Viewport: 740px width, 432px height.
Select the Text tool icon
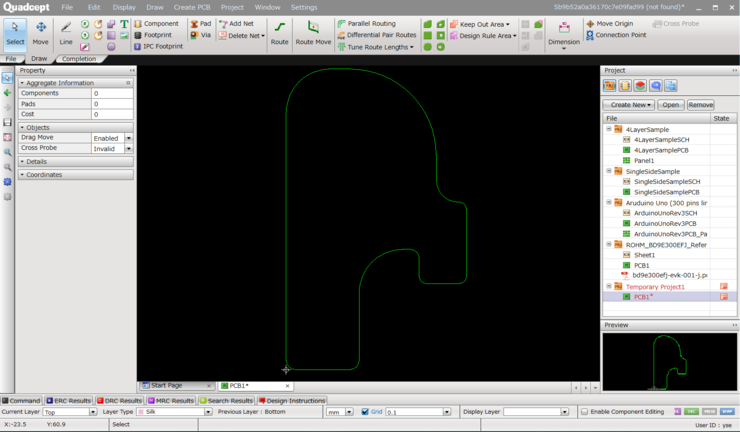124,24
